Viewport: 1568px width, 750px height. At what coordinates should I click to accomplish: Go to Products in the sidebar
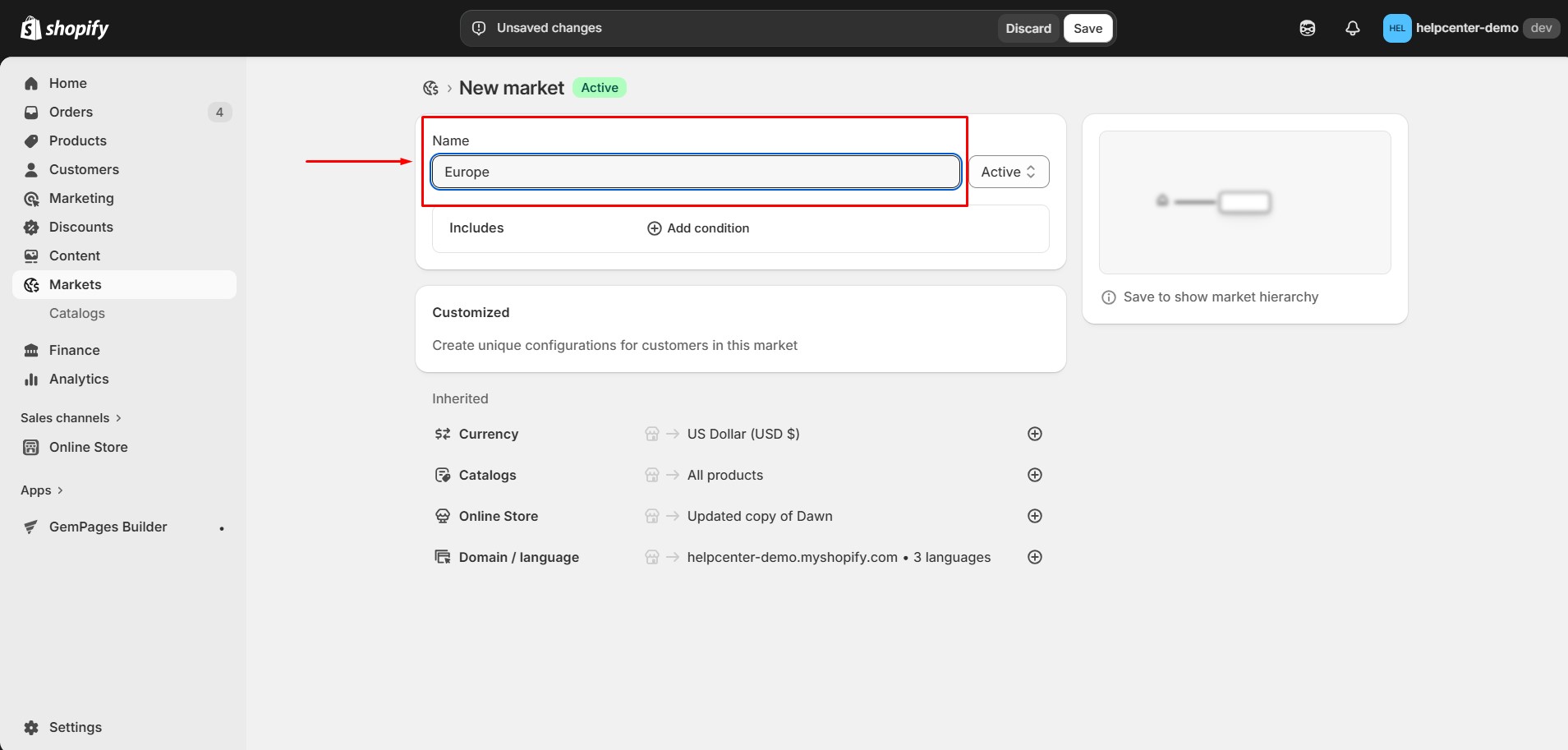coord(77,140)
